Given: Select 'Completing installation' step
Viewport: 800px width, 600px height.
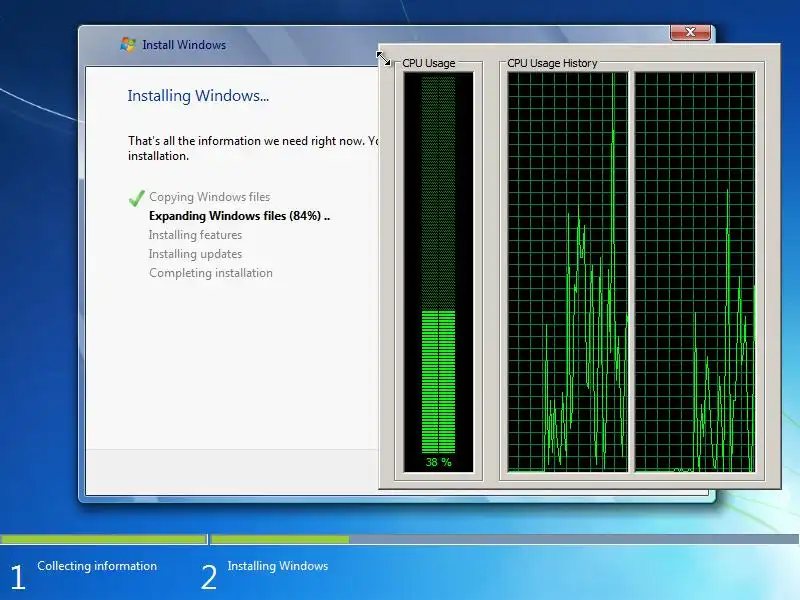Looking at the screenshot, I should point(211,273).
